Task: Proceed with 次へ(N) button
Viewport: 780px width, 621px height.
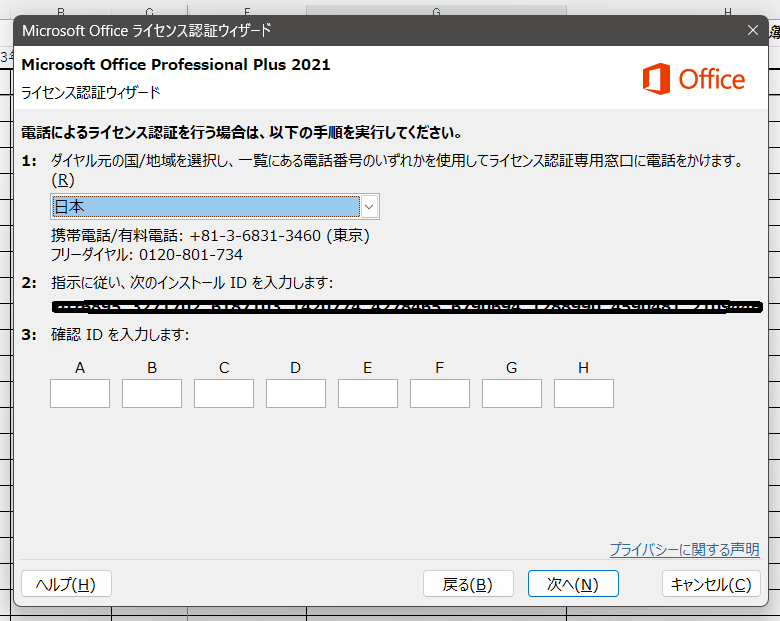Action: pyautogui.click(x=573, y=584)
